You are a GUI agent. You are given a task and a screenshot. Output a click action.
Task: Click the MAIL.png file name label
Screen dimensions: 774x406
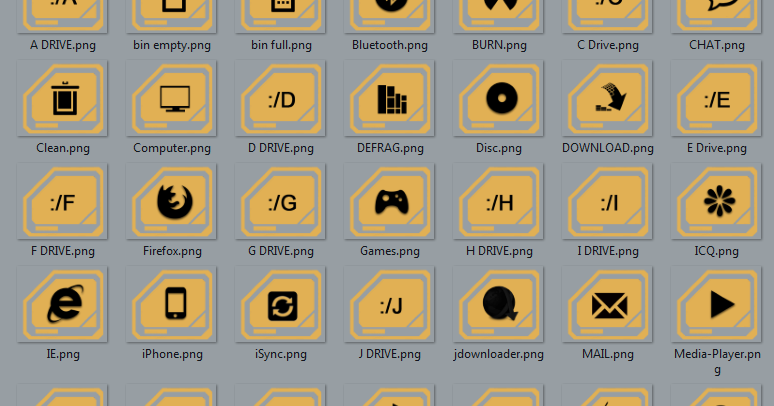point(608,354)
